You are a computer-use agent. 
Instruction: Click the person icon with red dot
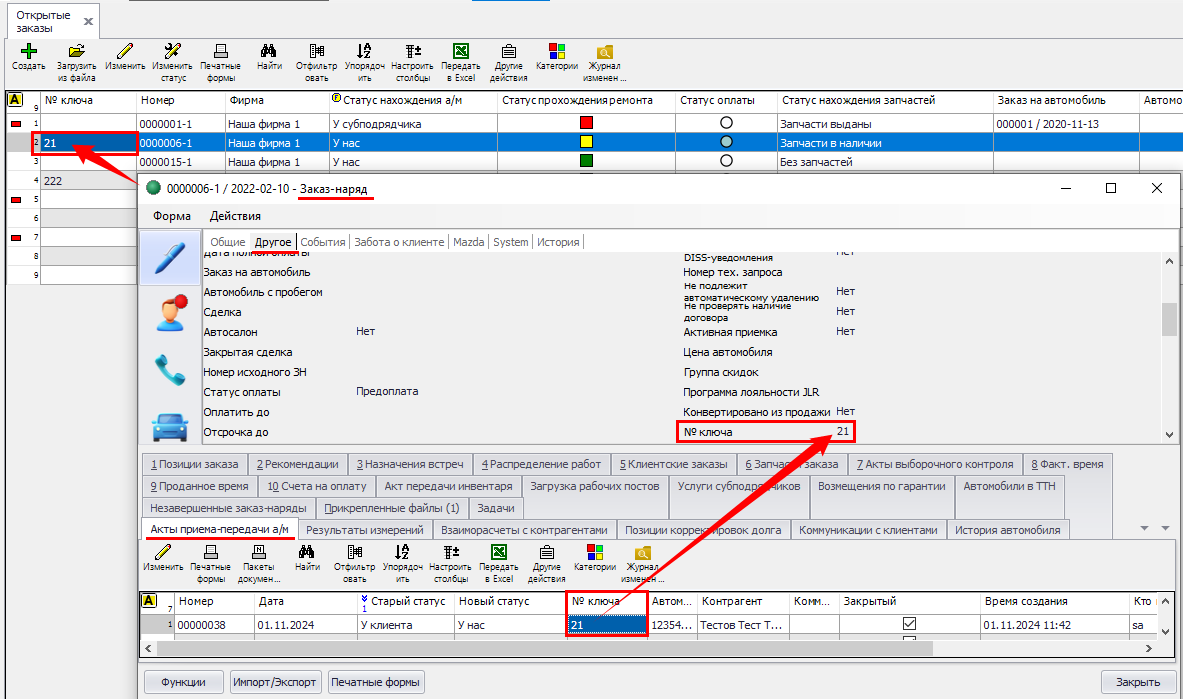(169, 313)
